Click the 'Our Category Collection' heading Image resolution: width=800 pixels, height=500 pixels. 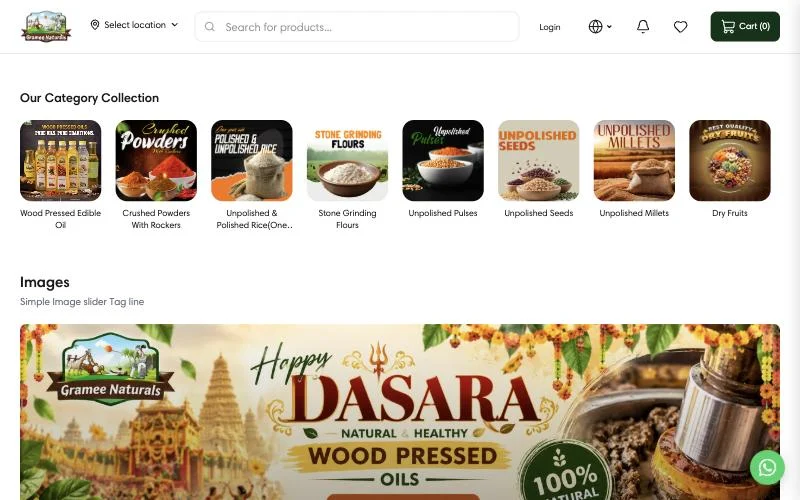click(89, 97)
